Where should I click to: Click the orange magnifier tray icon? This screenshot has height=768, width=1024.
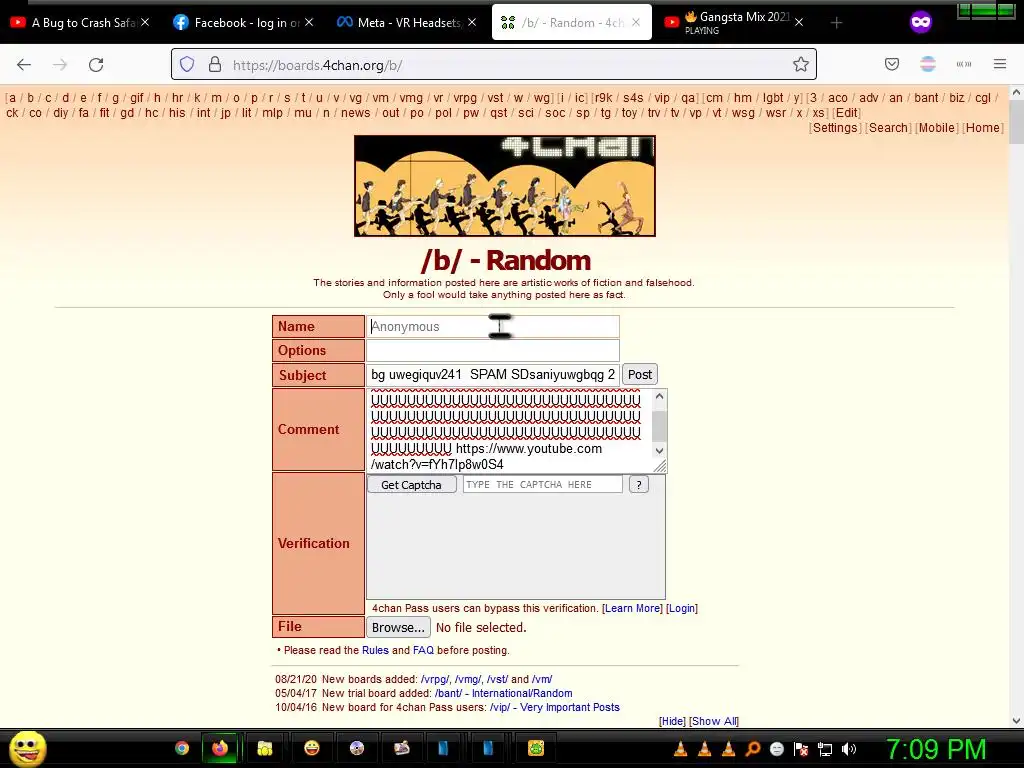(x=752, y=749)
